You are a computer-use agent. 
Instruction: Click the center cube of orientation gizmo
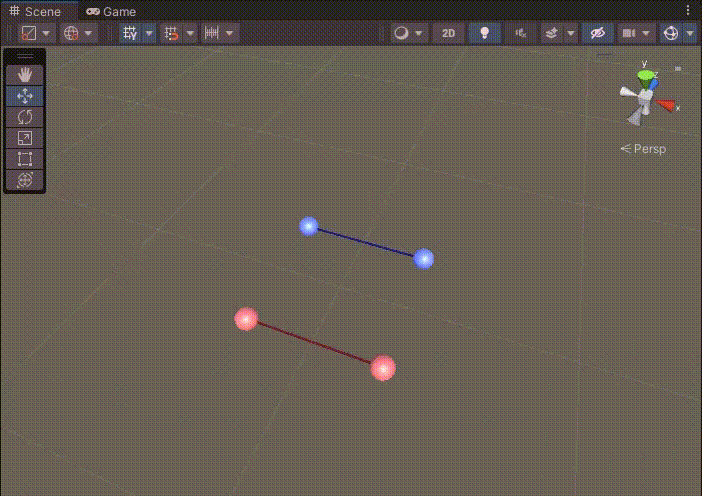click(x=645, y=98)
